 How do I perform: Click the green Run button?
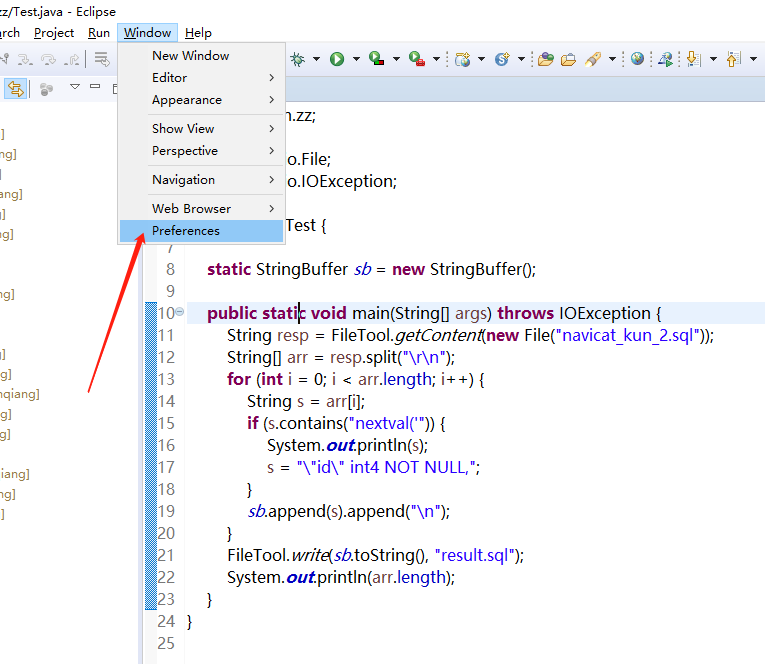(337, 60)
